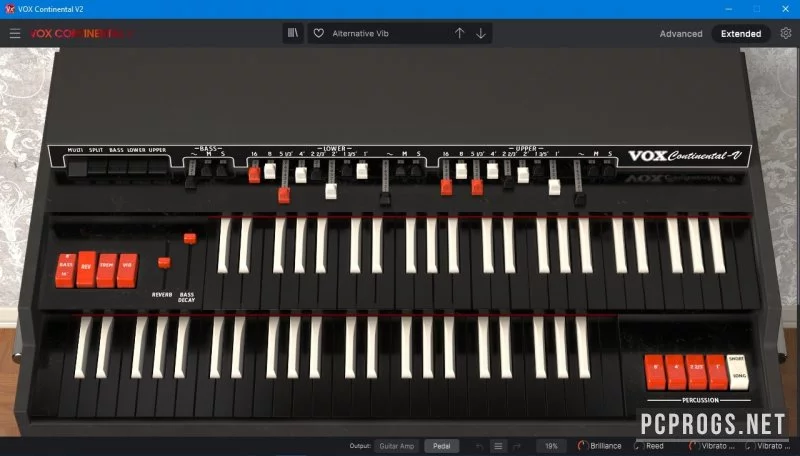Click the Bass sine (~) drawbar
This screenshot has height=456, width=800.
tap(191, 182)
